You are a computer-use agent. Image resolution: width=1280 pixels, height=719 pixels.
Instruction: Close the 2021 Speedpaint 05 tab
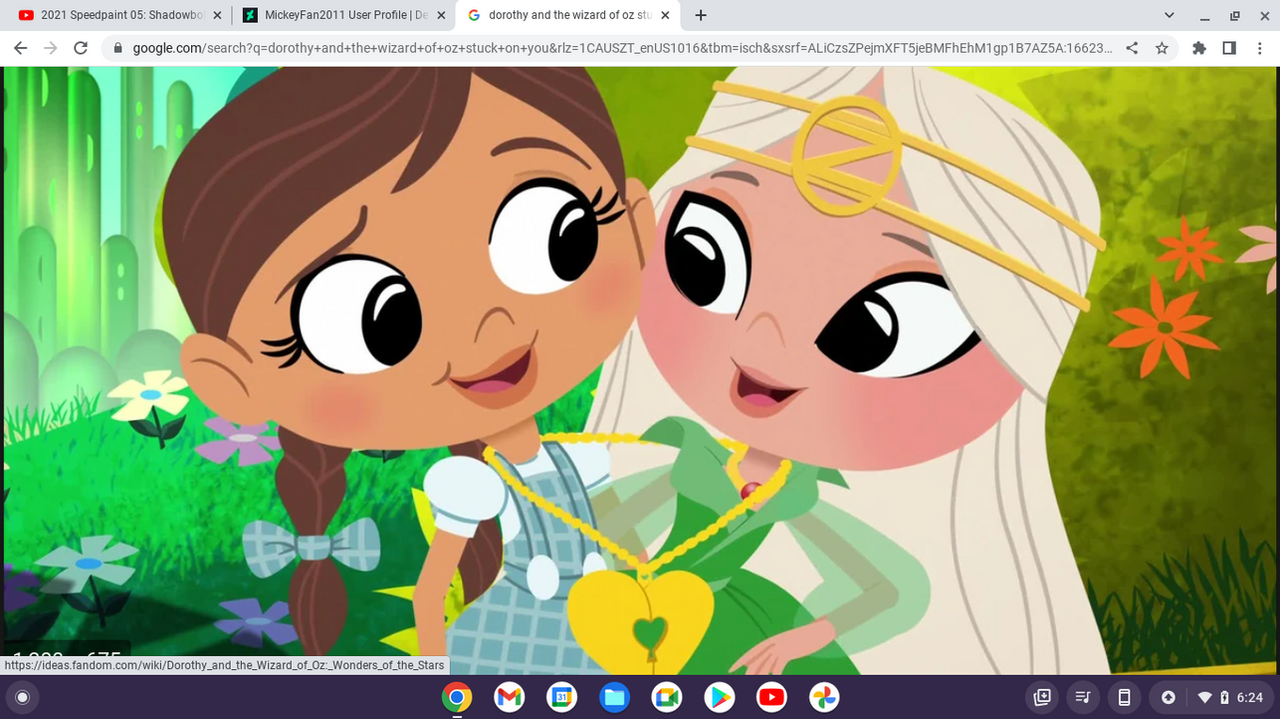click(217, 15)
